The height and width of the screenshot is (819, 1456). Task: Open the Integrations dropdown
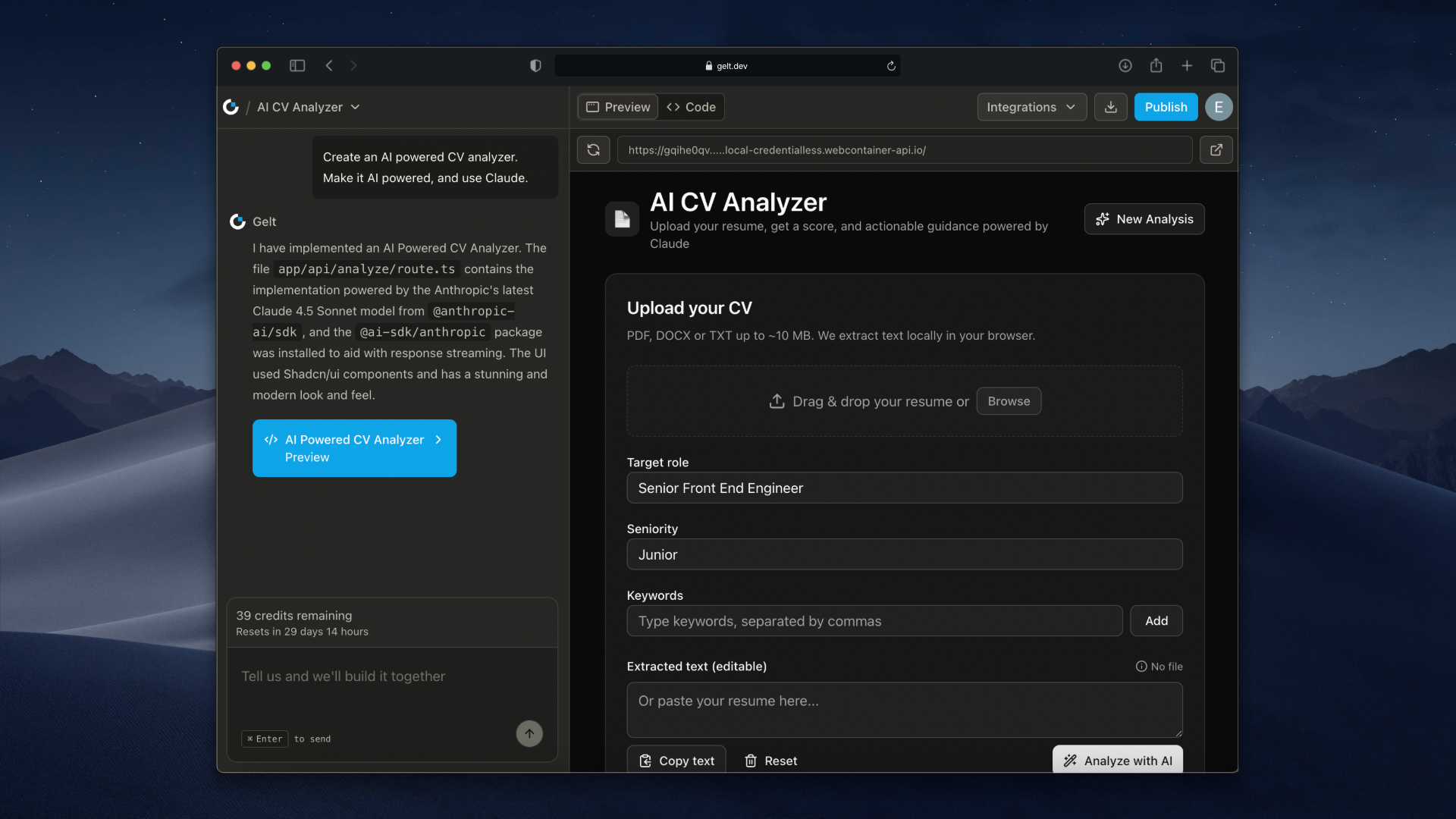point(1031,107)
